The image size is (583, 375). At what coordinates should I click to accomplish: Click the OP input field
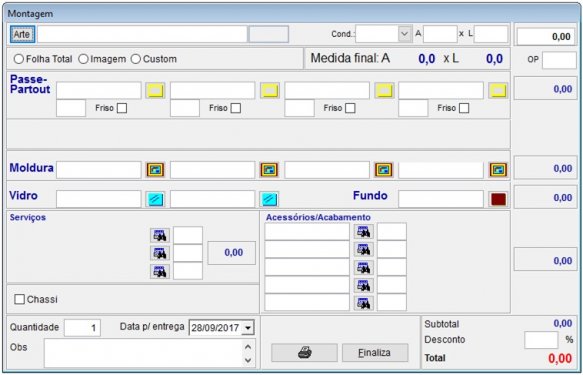(559, 60)
